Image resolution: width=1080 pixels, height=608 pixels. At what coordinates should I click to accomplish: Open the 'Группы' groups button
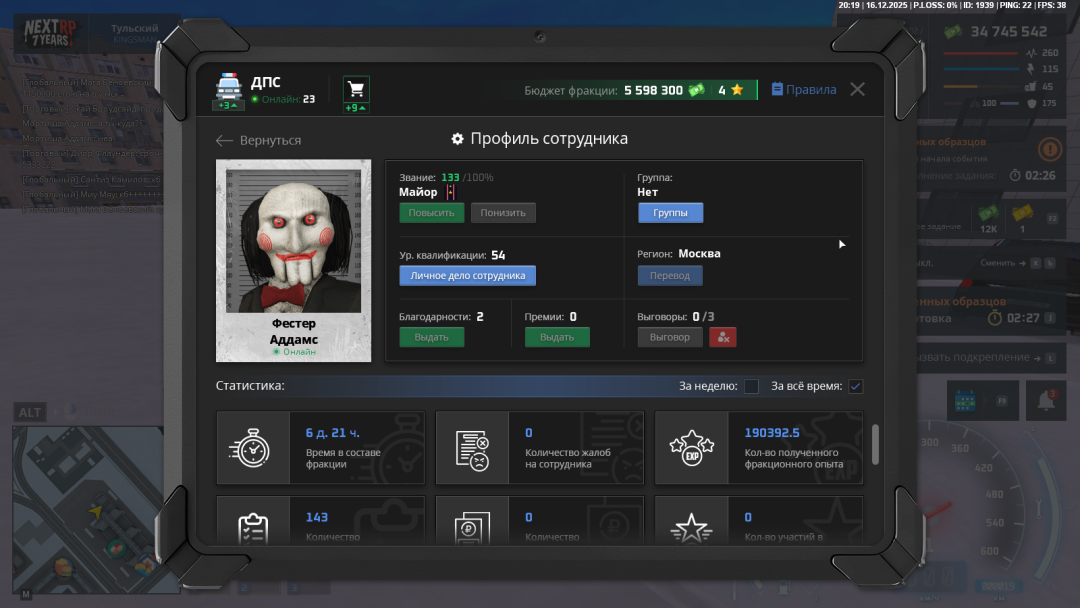[670, 212]
